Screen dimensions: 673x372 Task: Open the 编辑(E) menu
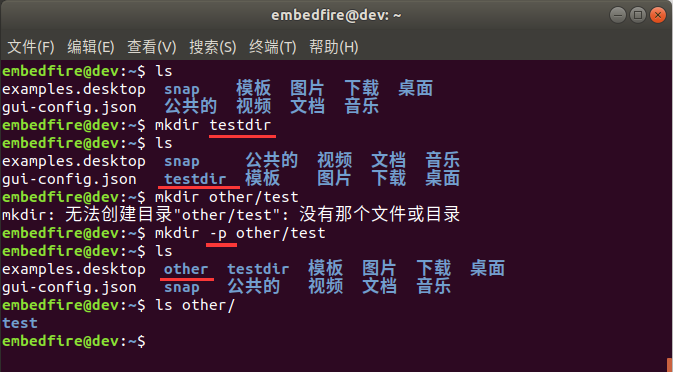coord(91,47)
